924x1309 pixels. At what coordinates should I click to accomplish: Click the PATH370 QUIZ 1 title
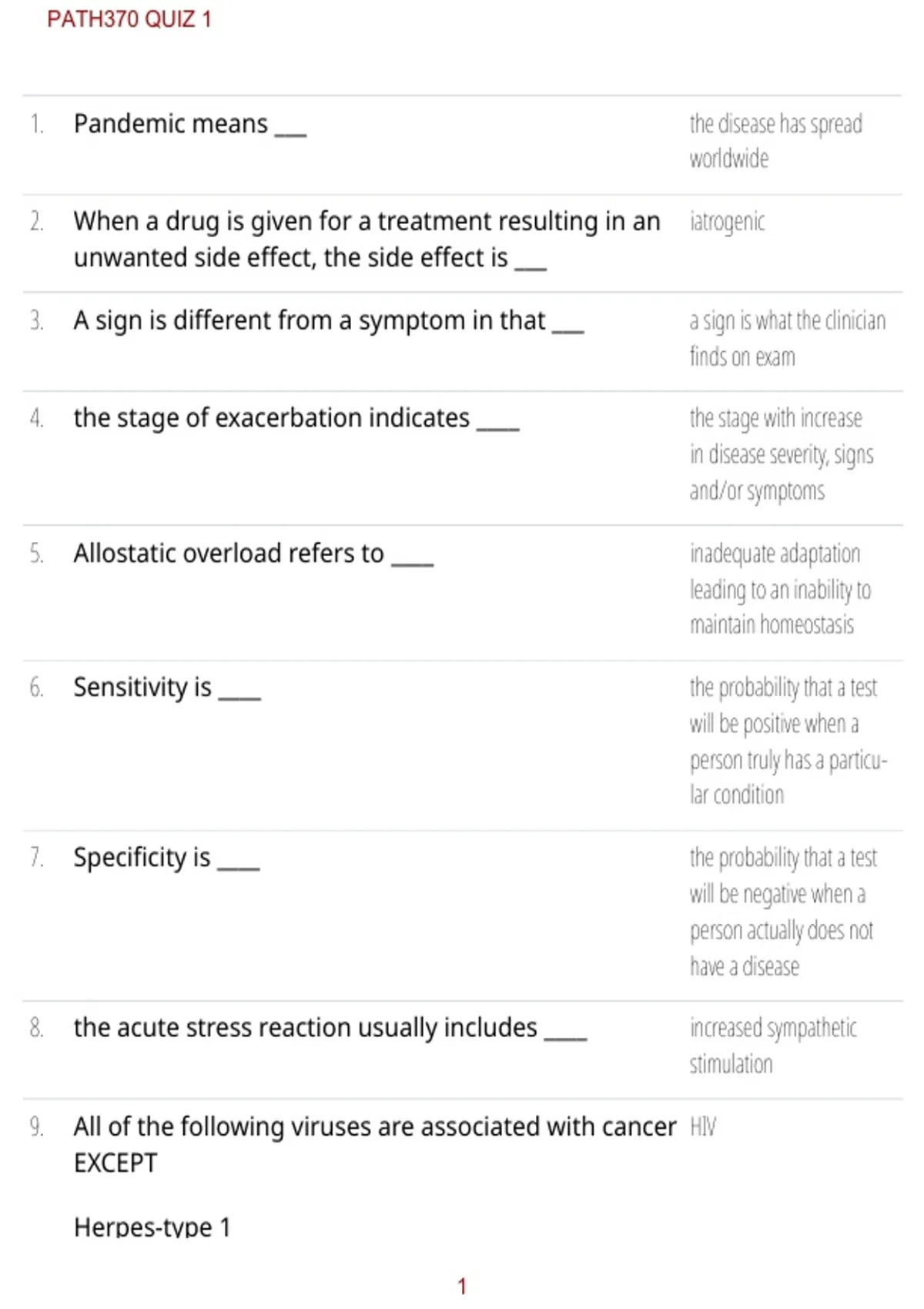pos(129,19)
